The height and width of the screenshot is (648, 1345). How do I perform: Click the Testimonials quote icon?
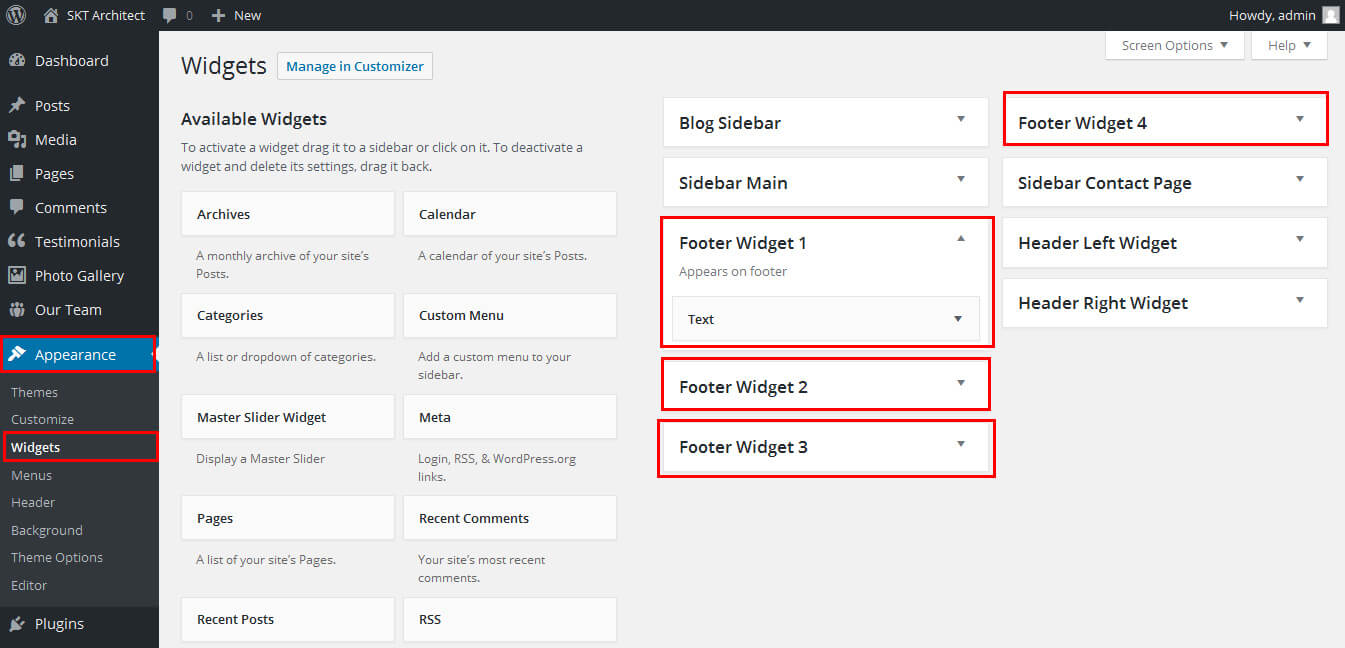click(x=17, y=241)
